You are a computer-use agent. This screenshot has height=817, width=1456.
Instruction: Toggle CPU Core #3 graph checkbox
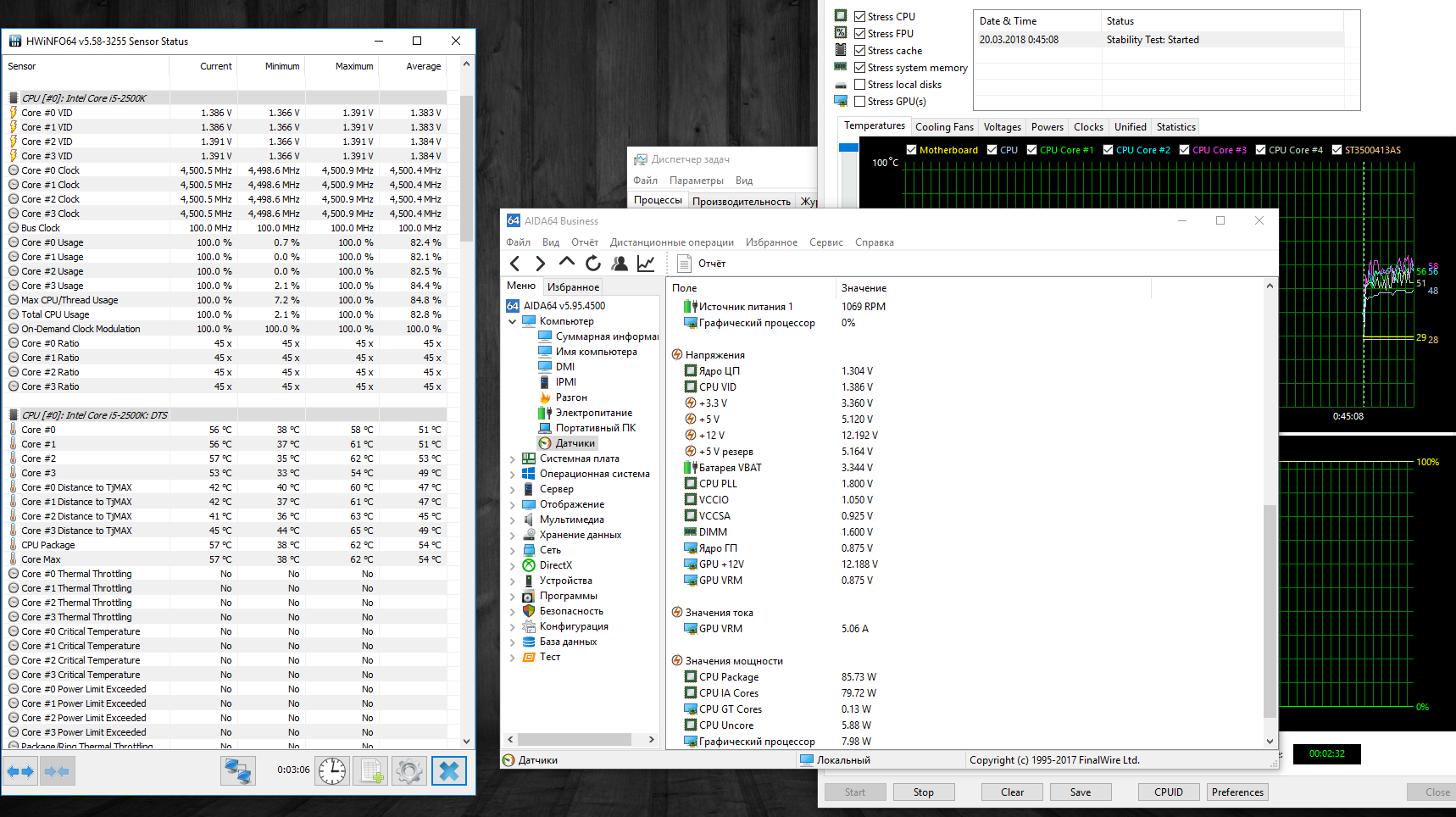[x=1184, y=150]
